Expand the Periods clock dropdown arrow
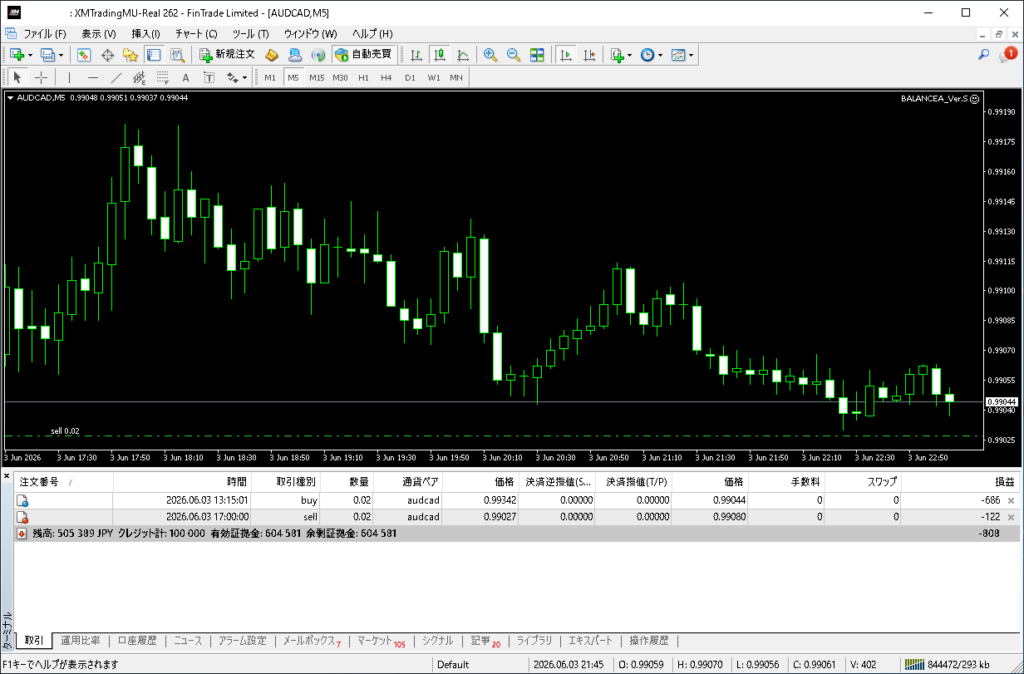This screenshot has height=674, width=1024. pos(660,56)
